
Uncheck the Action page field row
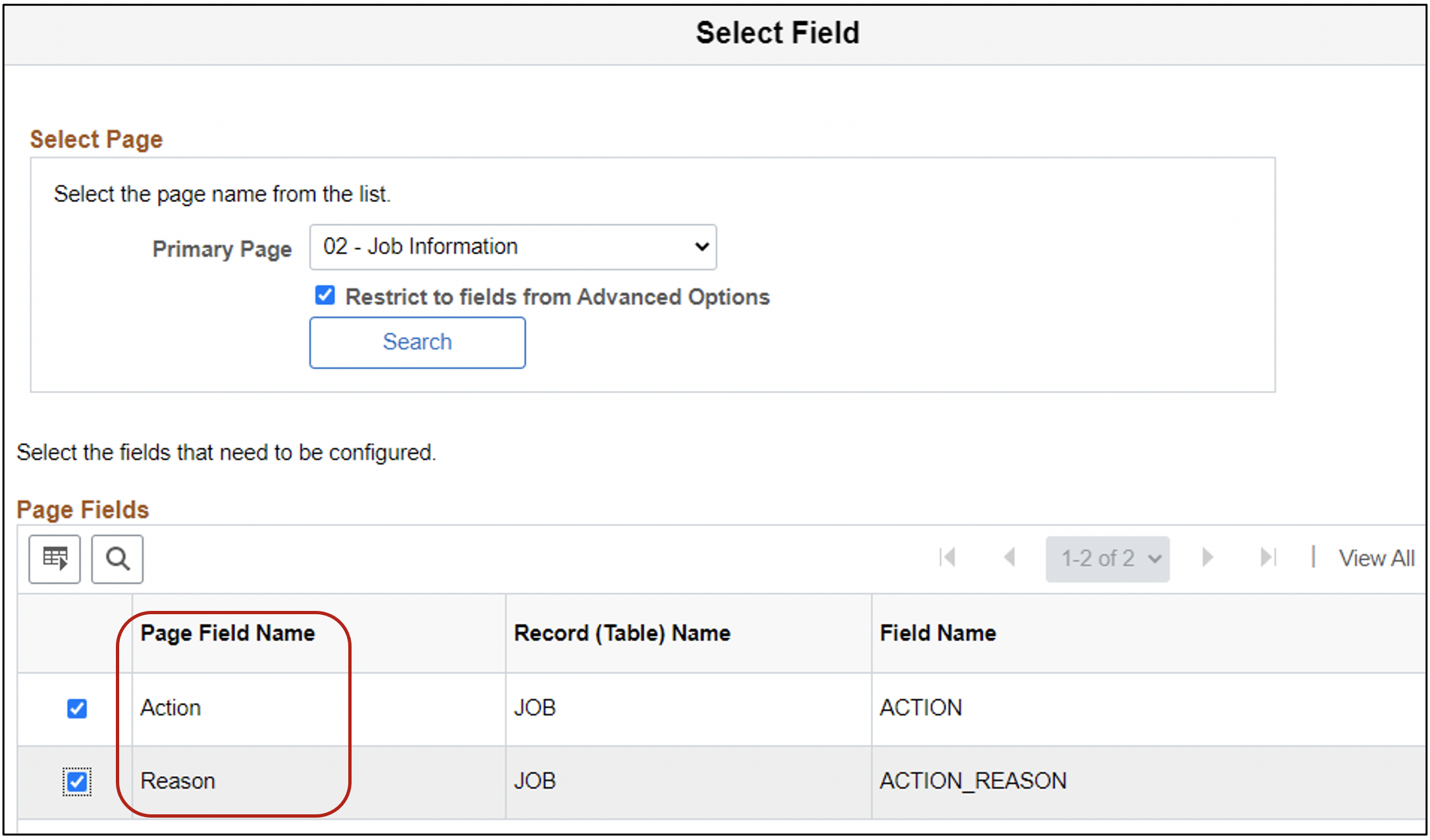coord(77,708)
